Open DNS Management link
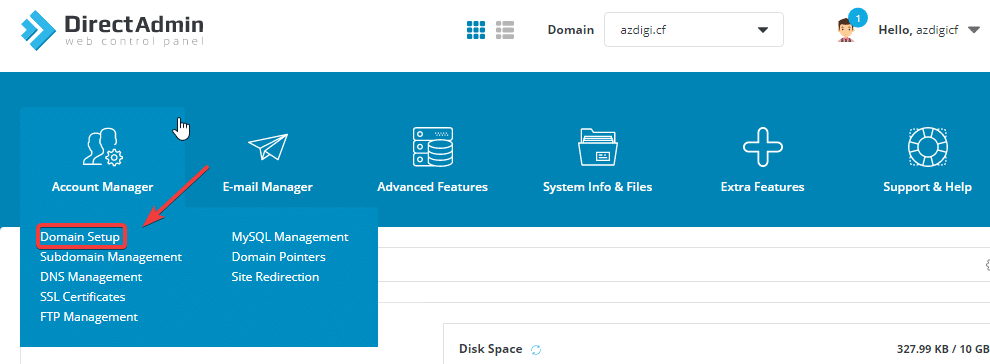This screenshot has width=990, height=364. [x=91, y=277]
